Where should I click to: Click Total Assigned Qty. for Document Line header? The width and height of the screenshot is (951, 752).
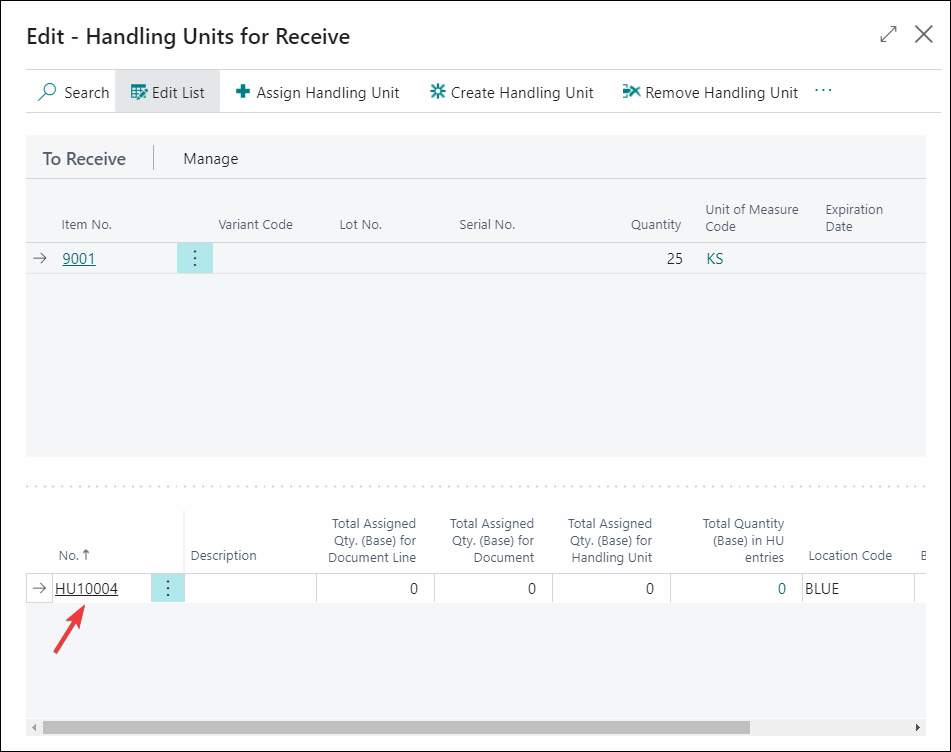tap(372, 540)
